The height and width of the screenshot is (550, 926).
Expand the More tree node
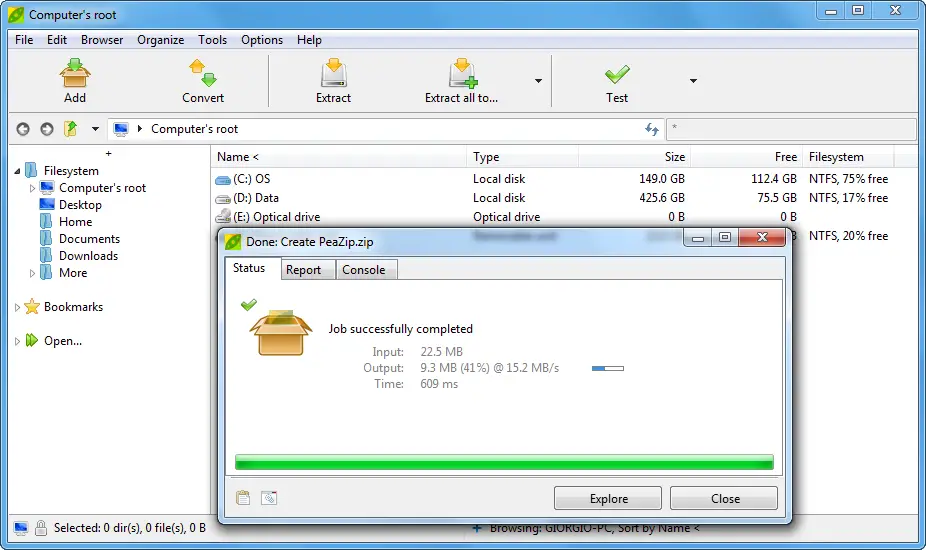tap(32, 274)
